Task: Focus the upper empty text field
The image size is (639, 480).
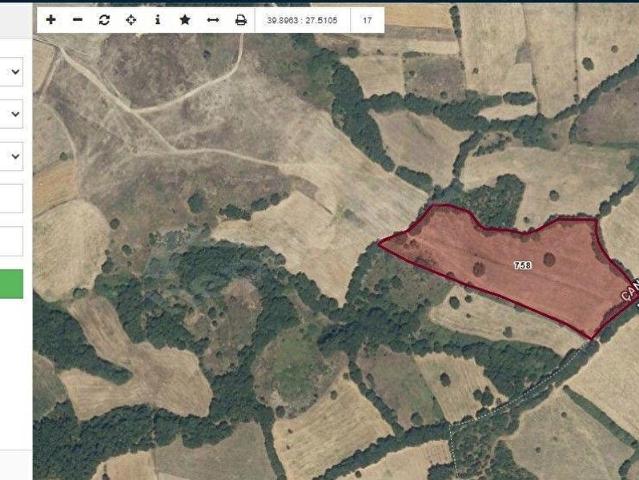Action: [11, 198]
